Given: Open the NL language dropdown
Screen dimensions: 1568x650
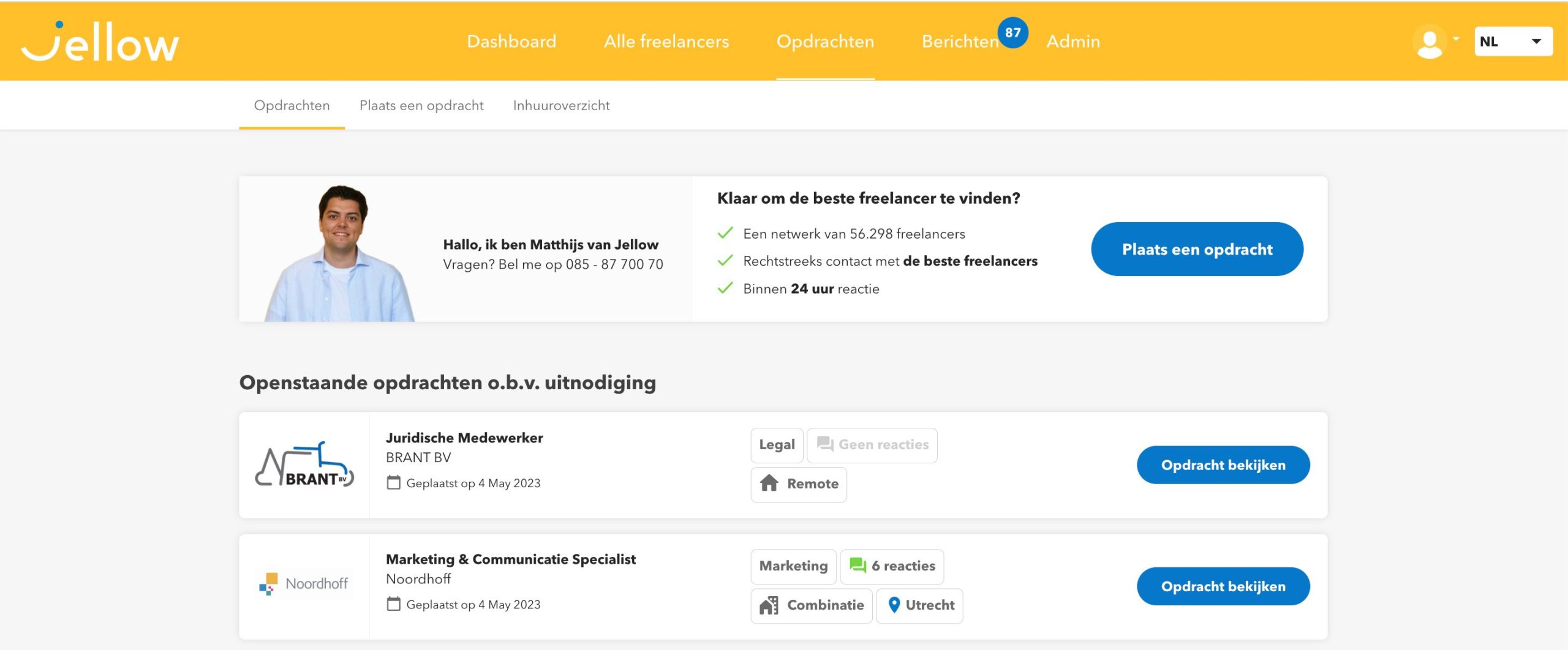Looking at the screenshot, I should click(x=1513, y=42).
